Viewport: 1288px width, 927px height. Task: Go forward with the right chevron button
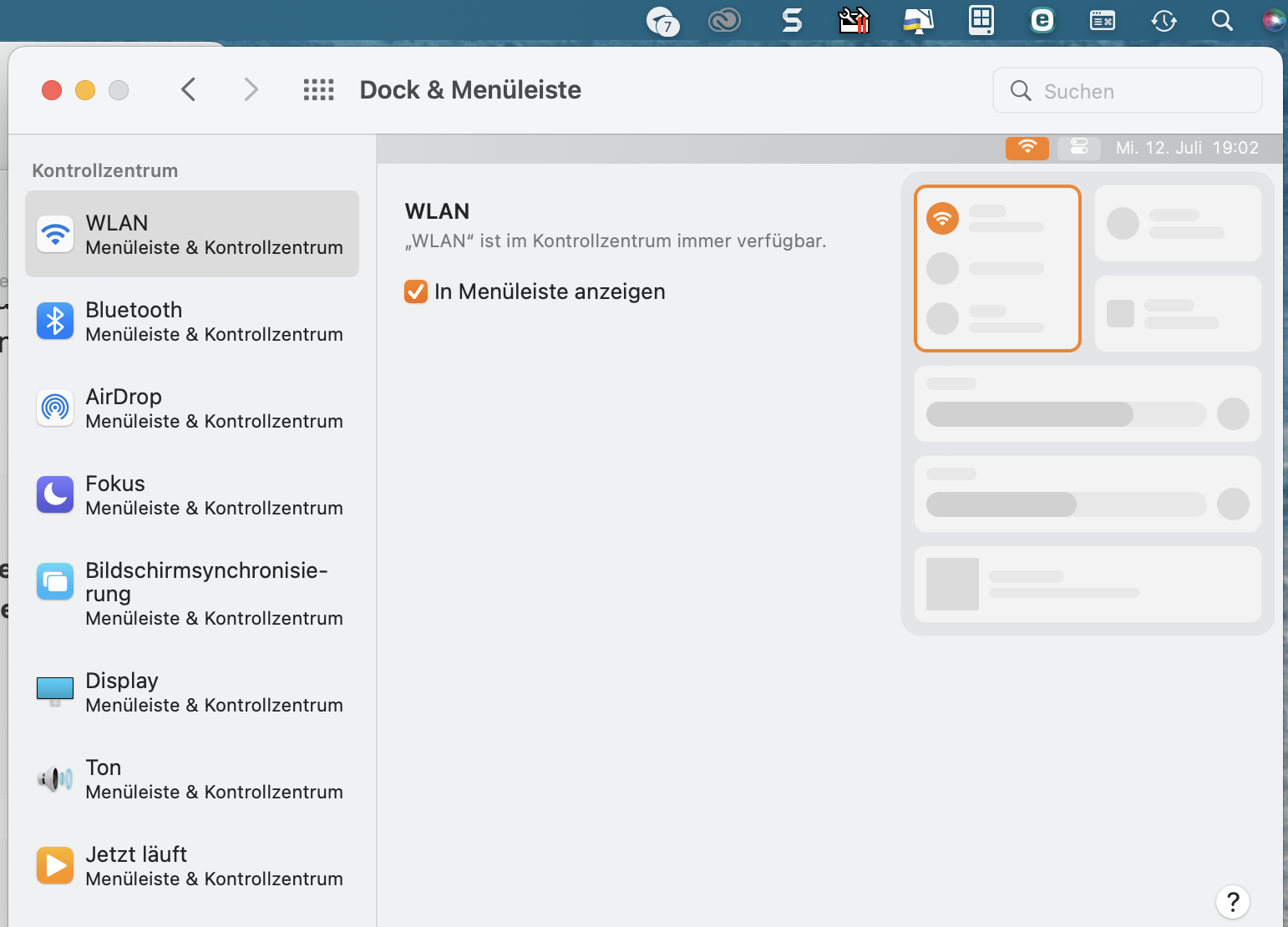tap(251, 89)
